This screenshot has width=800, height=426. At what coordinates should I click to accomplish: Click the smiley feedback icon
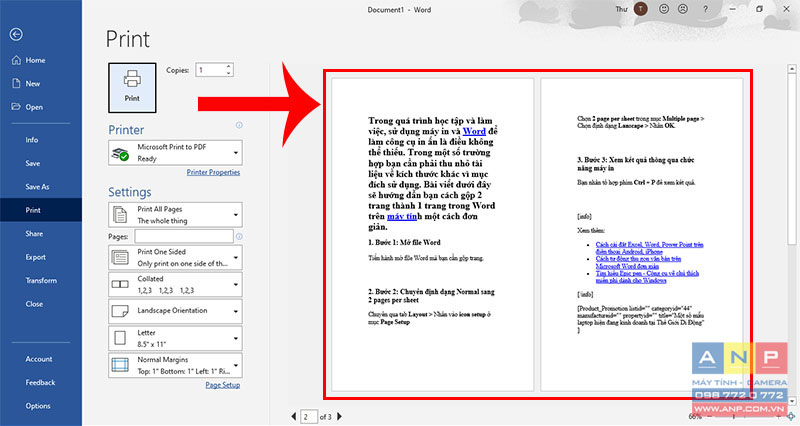664,9
